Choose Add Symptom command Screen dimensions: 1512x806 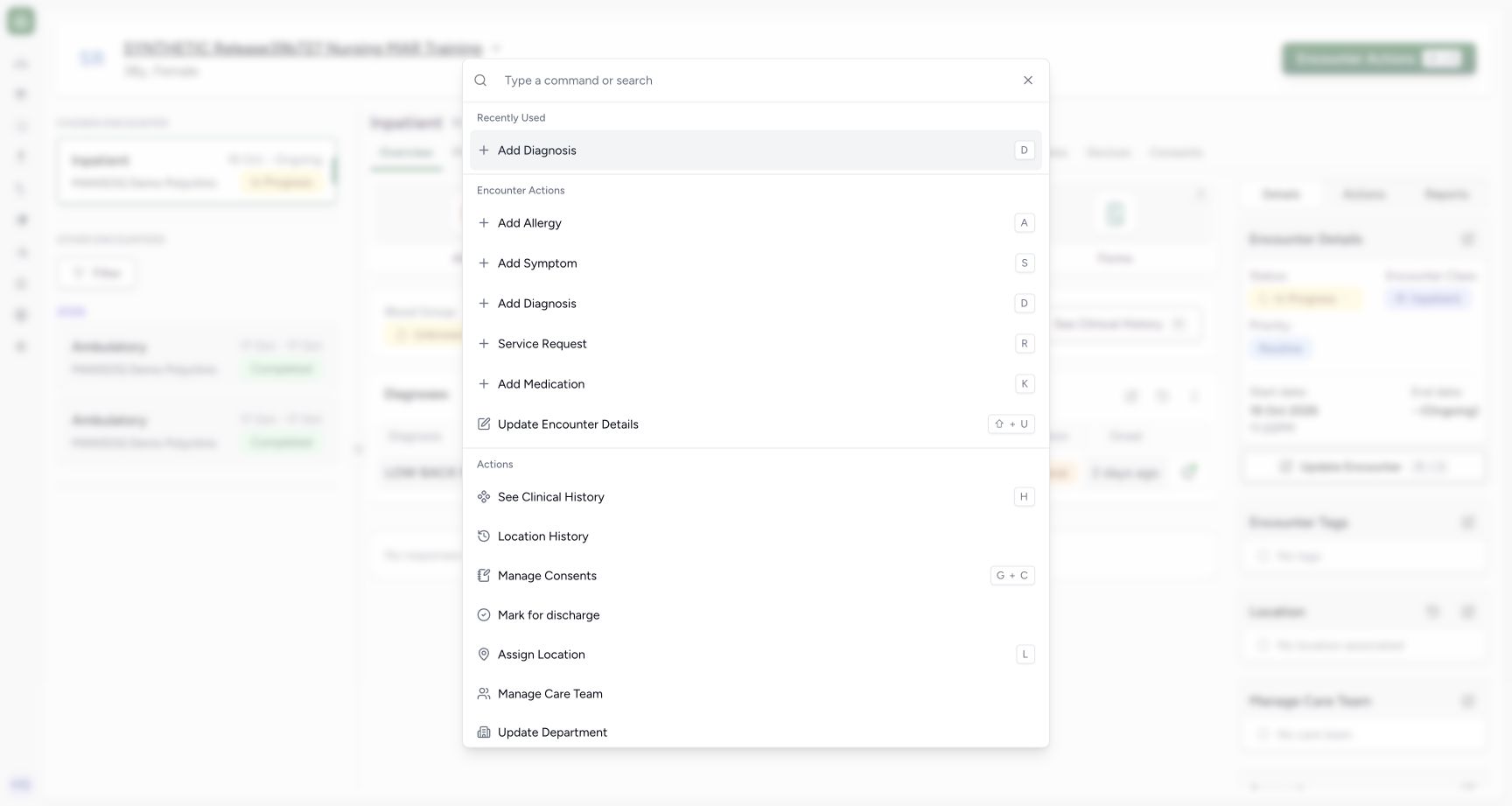coord(756,263)
